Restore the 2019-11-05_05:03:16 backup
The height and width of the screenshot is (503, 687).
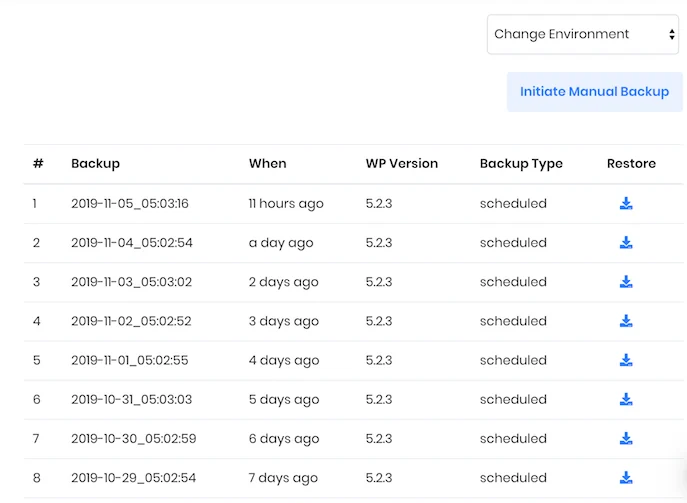(626, 203)
